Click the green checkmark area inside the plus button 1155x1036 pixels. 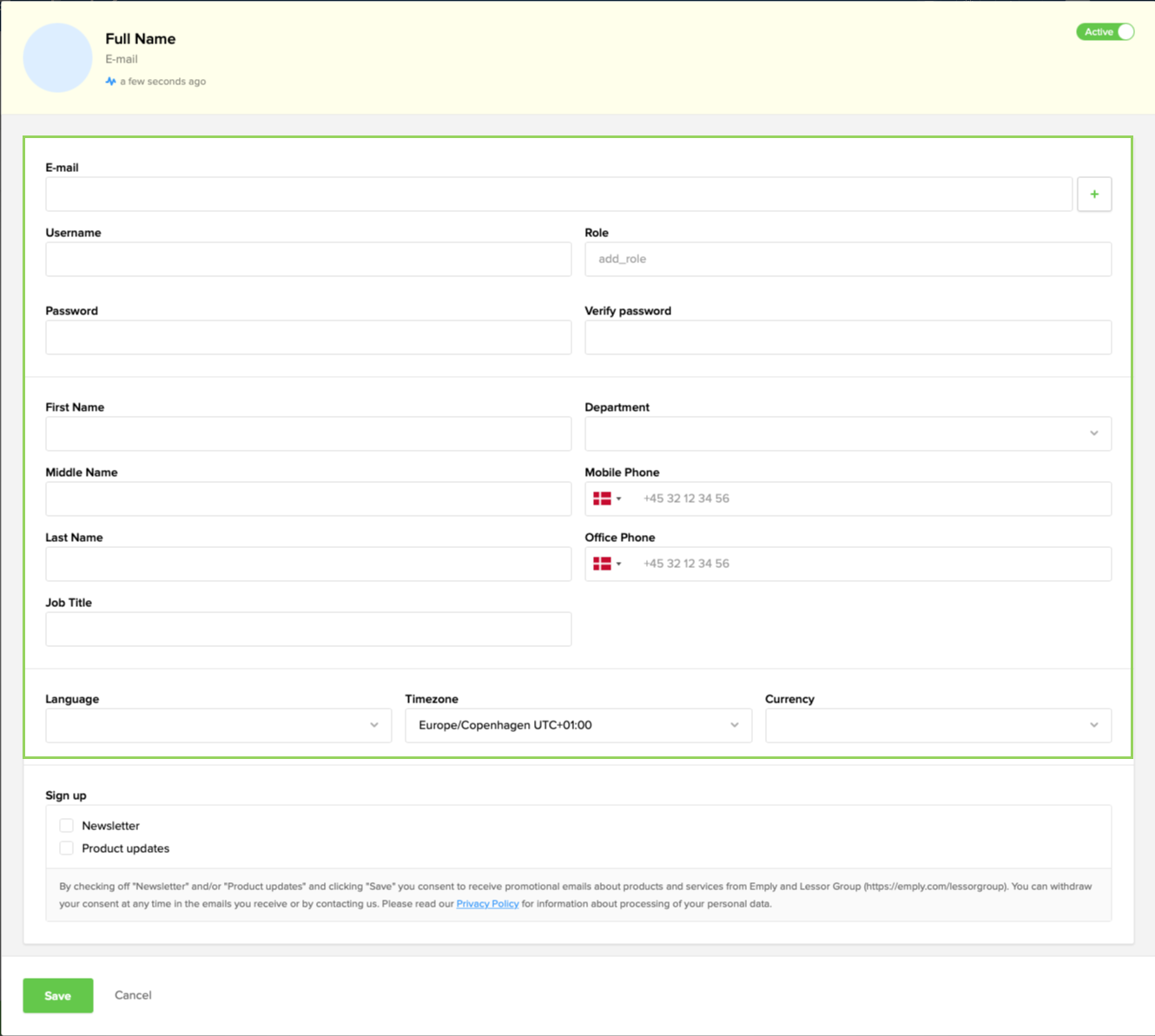1094,194
